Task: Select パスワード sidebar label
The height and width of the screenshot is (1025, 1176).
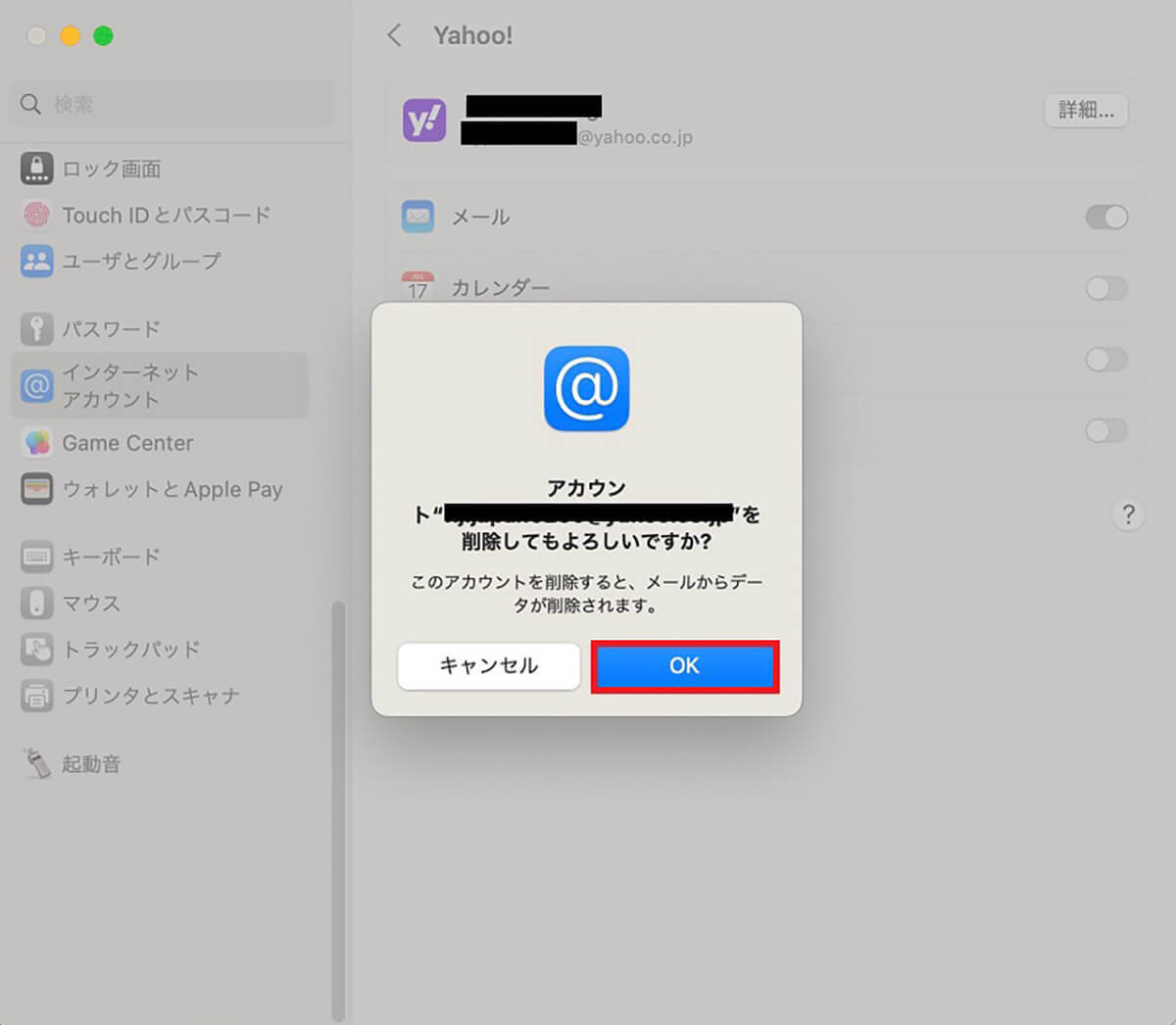Action: [111, 329]
